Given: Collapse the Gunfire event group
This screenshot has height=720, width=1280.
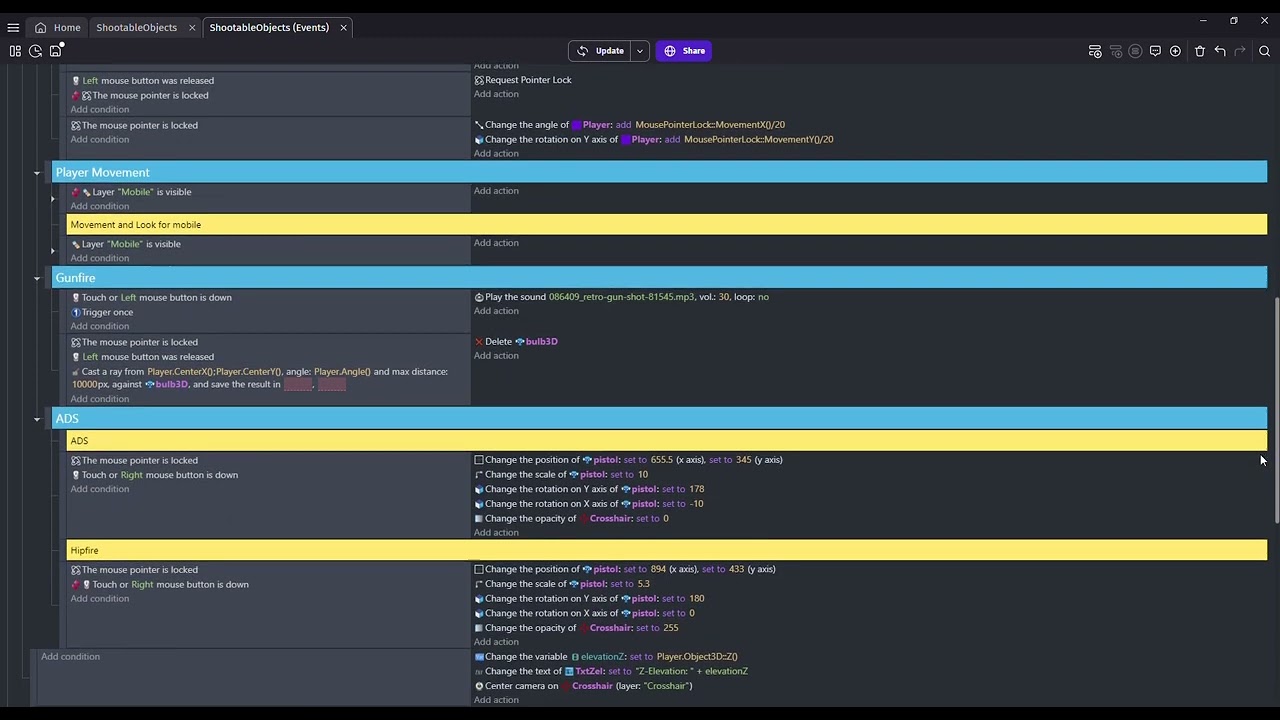Looking at the screenshot, I should tap(37, 278).
